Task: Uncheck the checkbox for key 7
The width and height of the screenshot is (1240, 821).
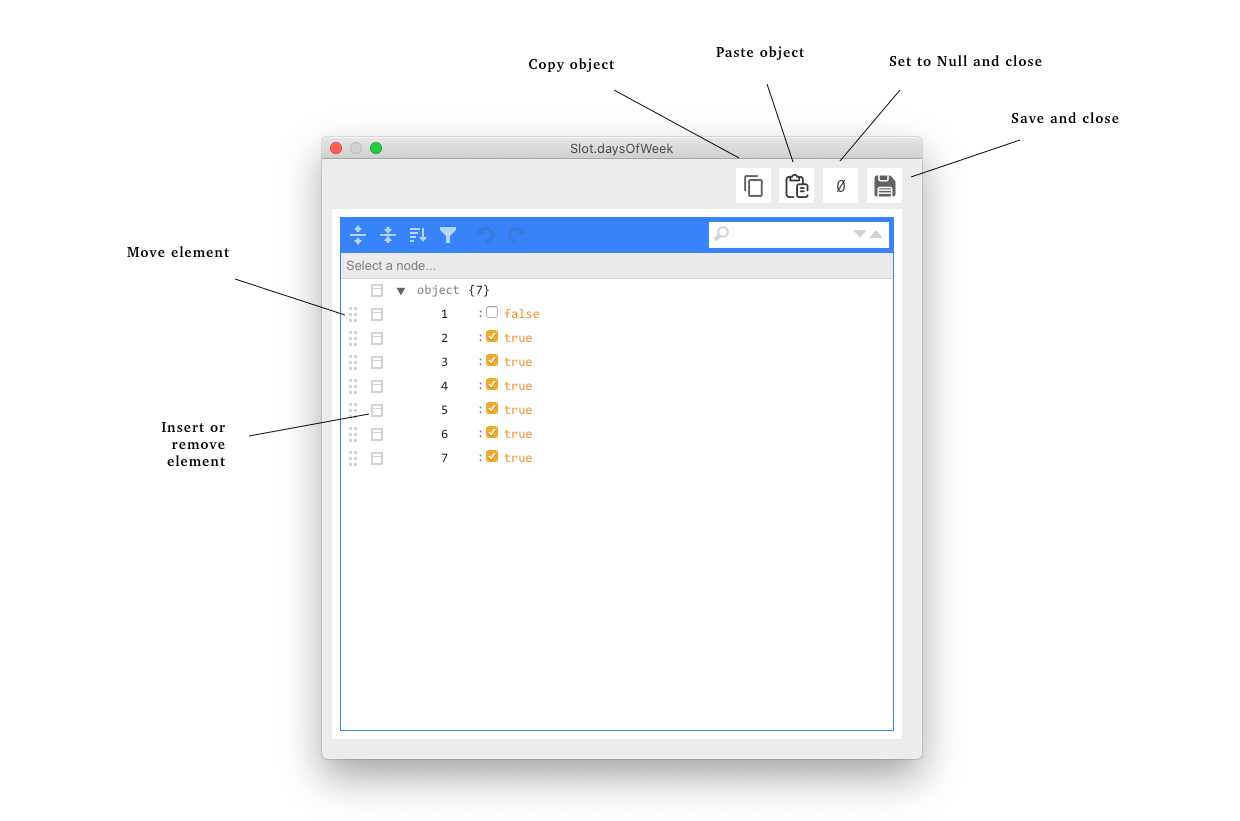Action: pyautogui.click(x=492, y=456)
